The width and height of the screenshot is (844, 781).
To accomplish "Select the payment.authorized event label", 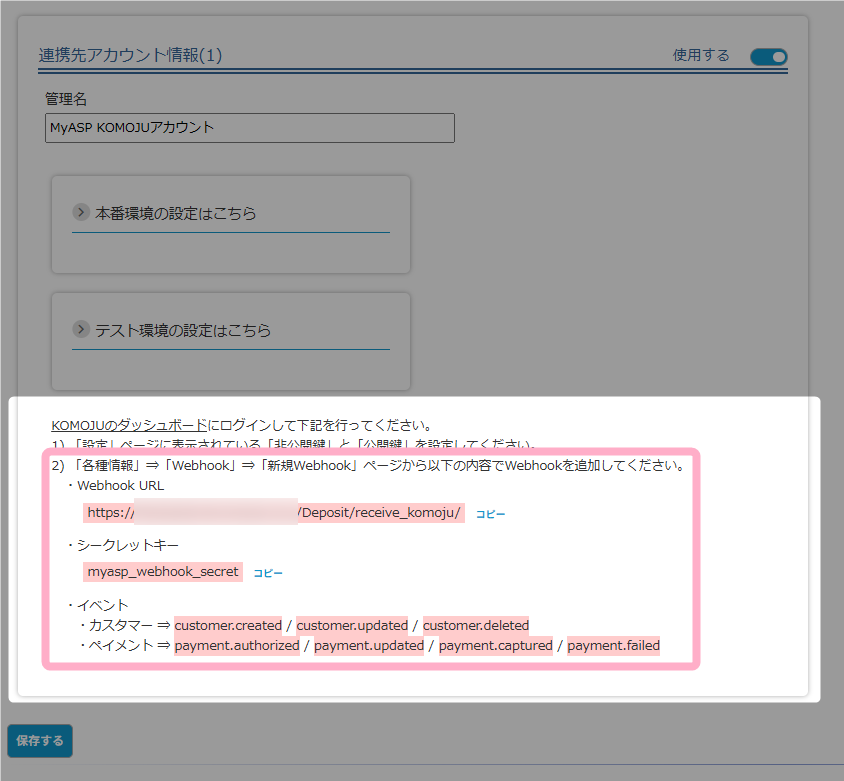I will (237, 646).
